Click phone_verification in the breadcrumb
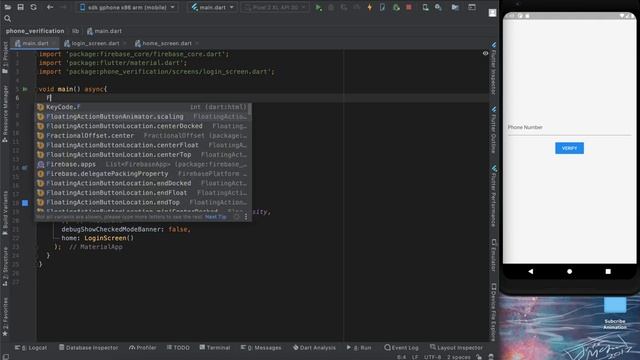The height and width of the screenshot is (360, 640). [x=35, y=31]
